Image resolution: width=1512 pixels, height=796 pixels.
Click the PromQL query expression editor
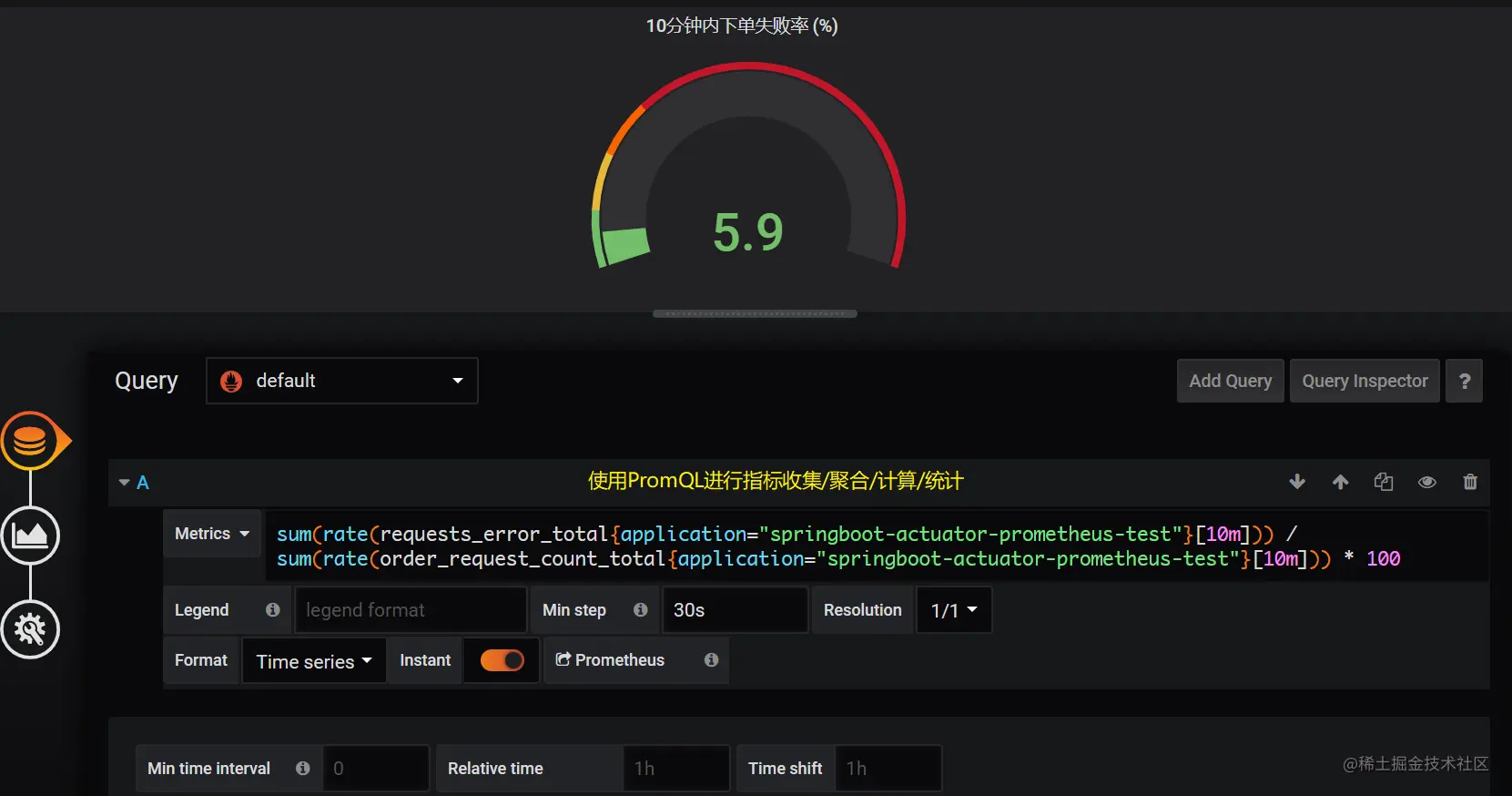pos(878,546)
